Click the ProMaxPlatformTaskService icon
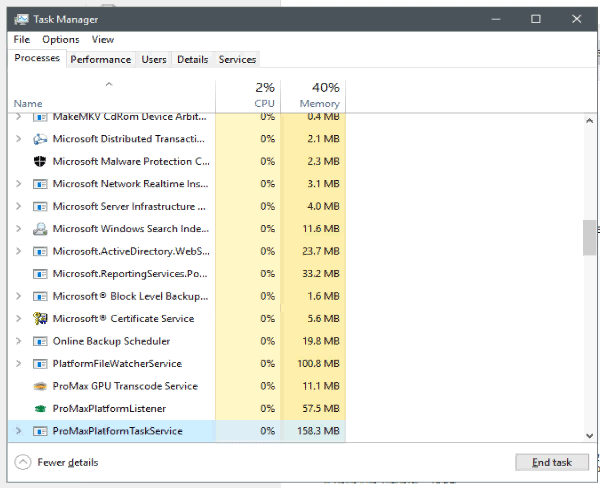This screenshot has width=600, height=488. 40,431
